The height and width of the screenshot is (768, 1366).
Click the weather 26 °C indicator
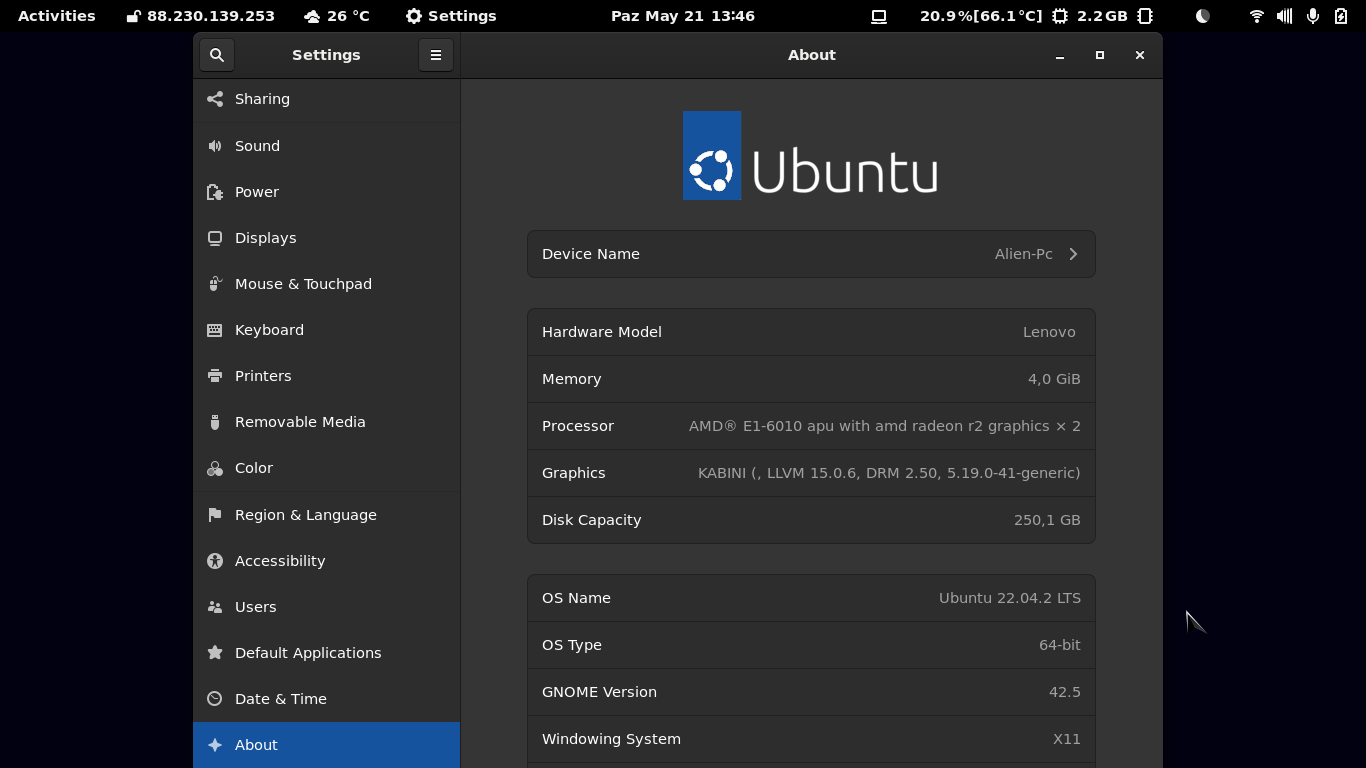(x=337, y=16)
